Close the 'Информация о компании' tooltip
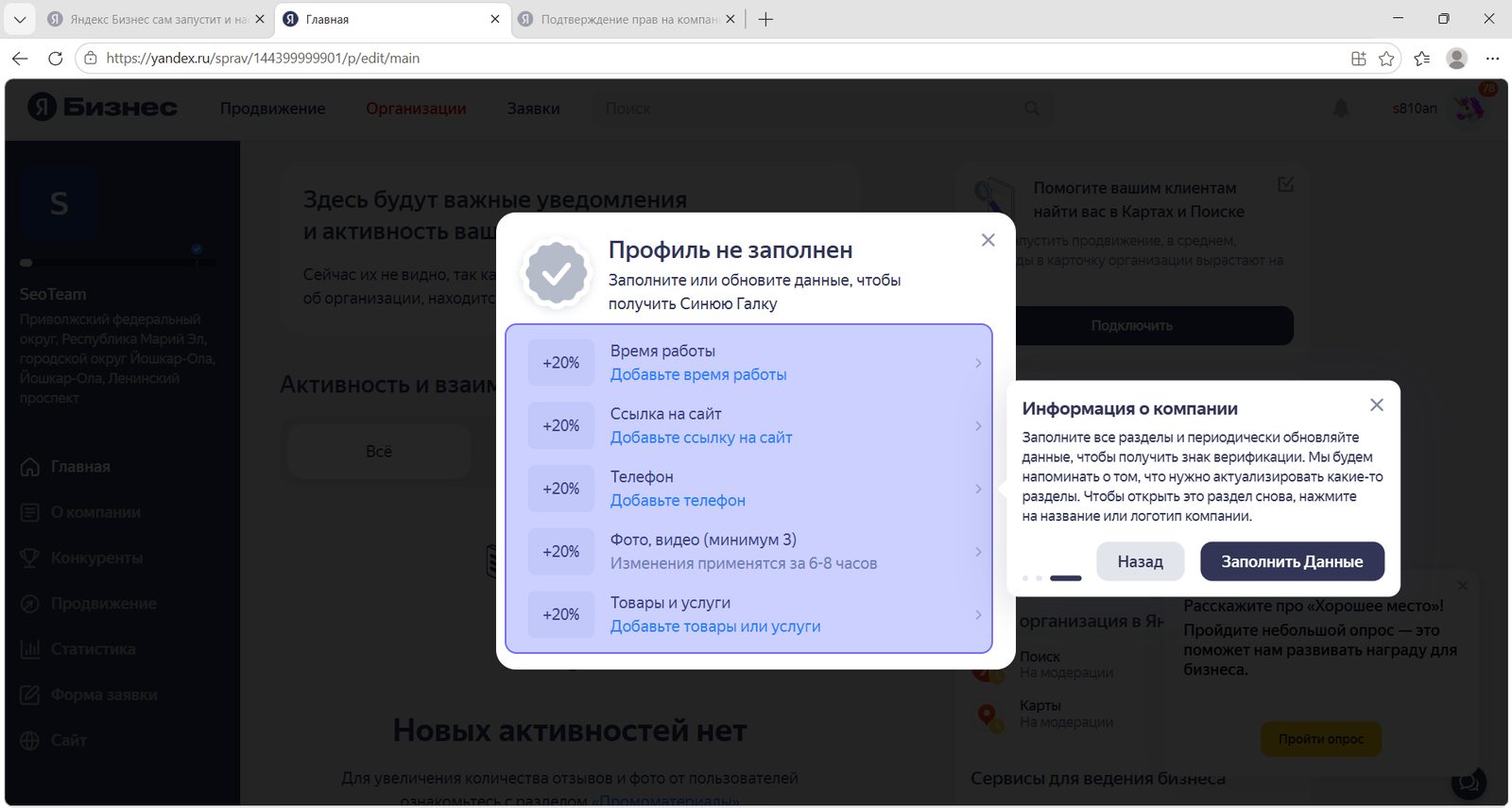Image resolution: width=1512 pixels, height=808 pixels. 1376,404
